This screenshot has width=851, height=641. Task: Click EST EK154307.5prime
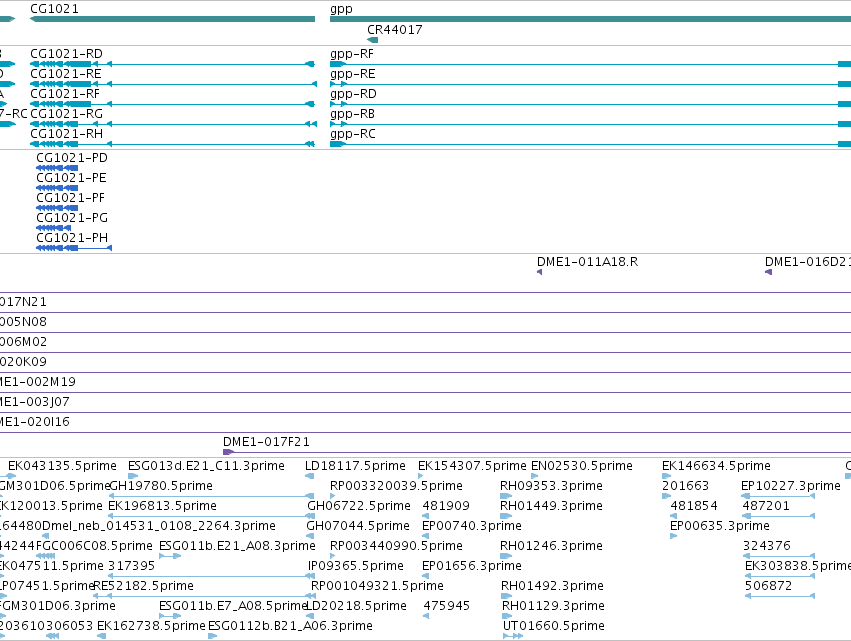click(472, 466)
